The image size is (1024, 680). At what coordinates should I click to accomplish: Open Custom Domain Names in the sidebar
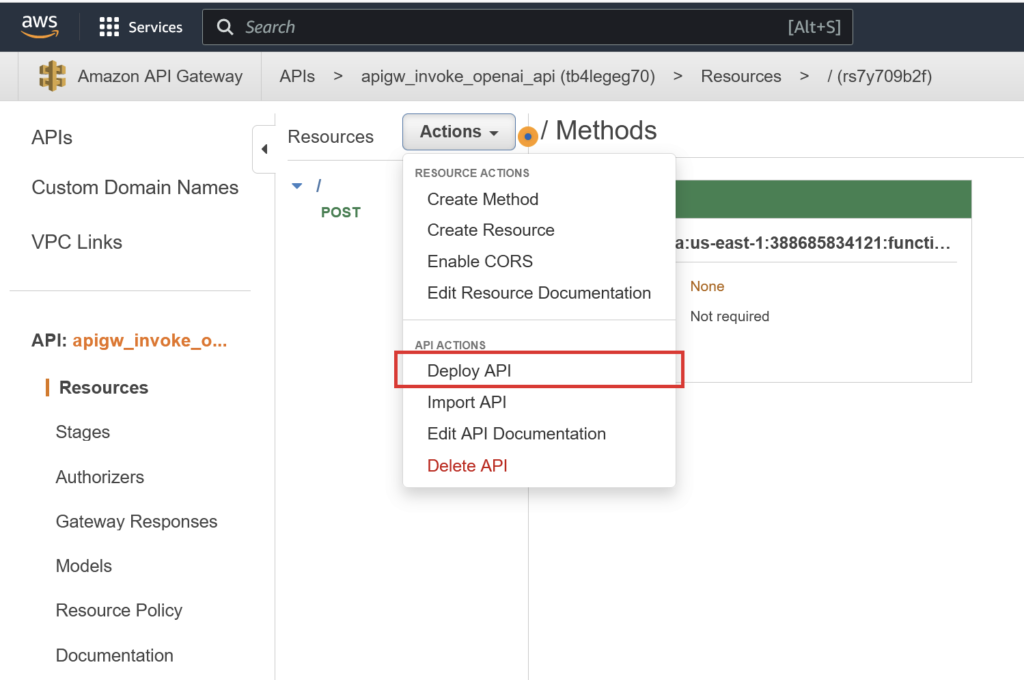[135, 187]
